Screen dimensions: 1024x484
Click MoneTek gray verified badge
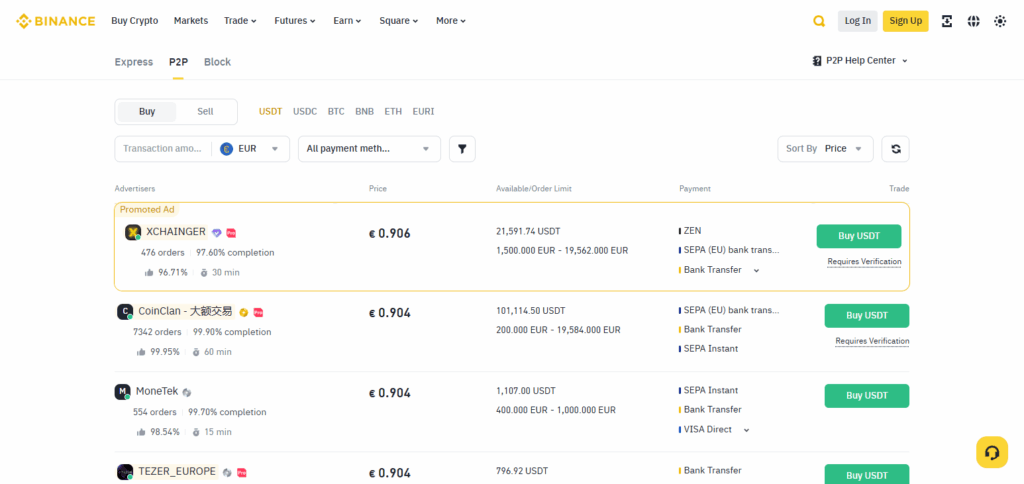(187, 393)
